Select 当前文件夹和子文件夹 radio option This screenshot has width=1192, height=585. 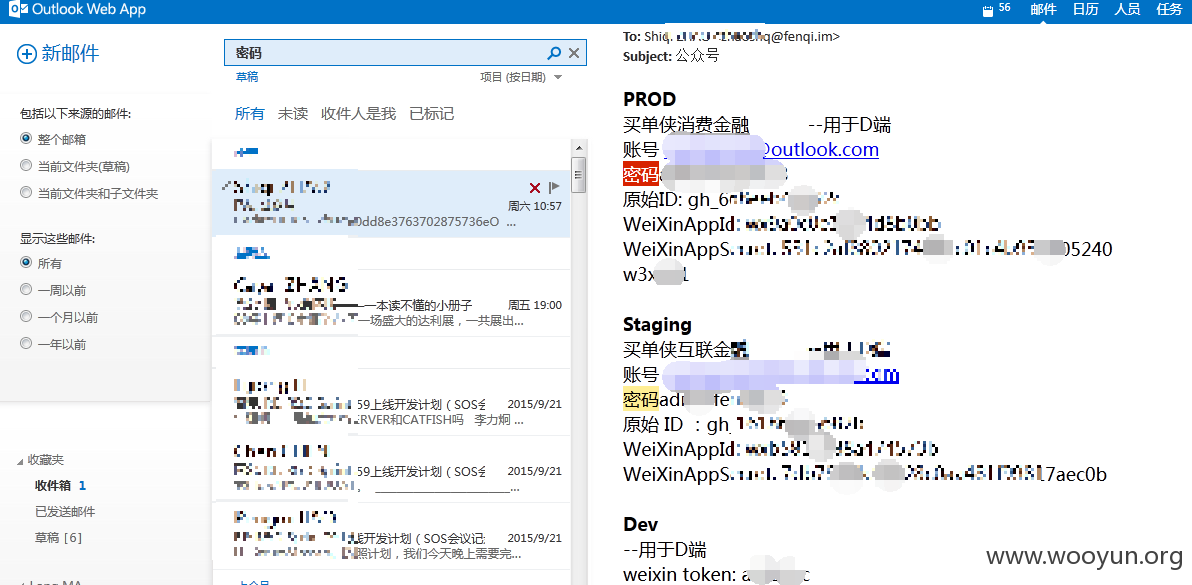point(27,193)
